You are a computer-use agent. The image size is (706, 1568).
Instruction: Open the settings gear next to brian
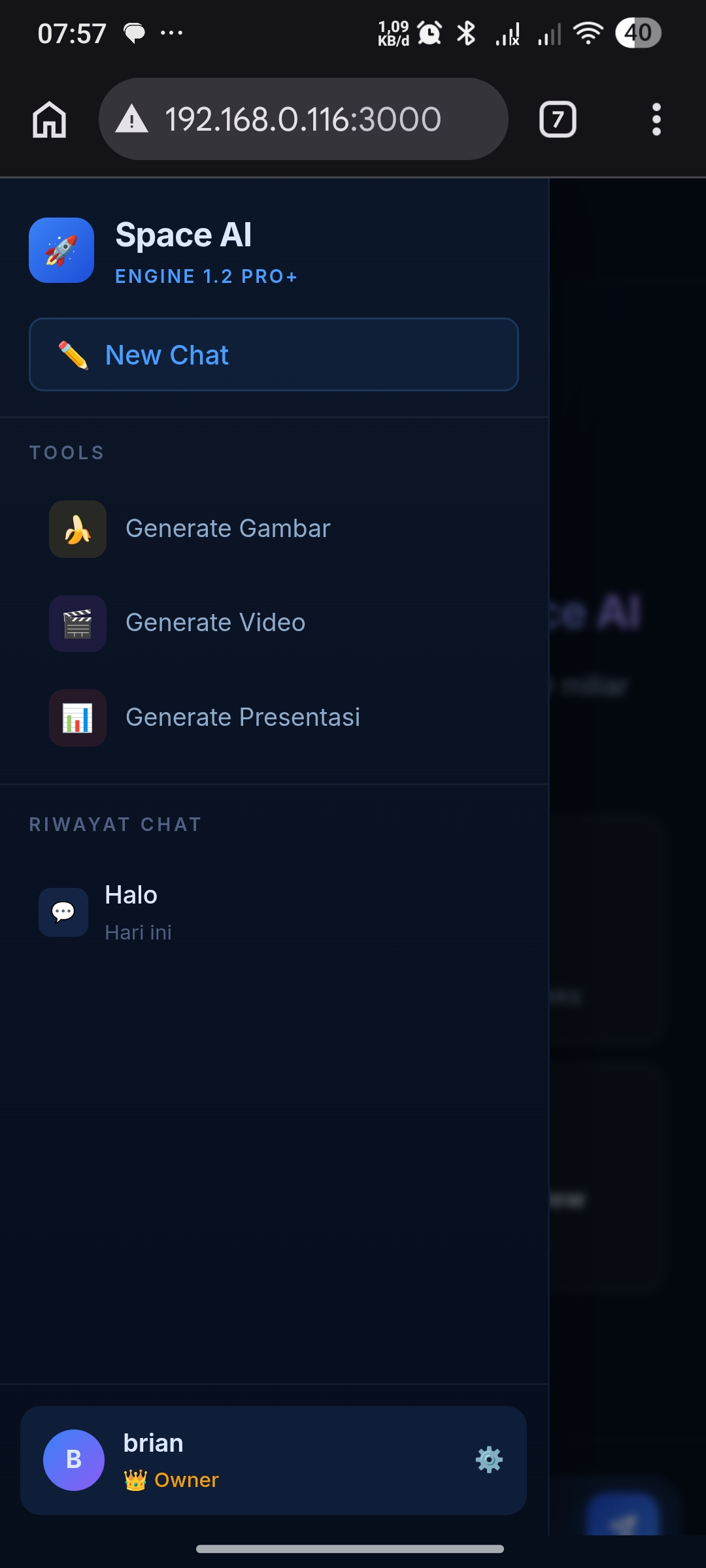point(489,1460)
